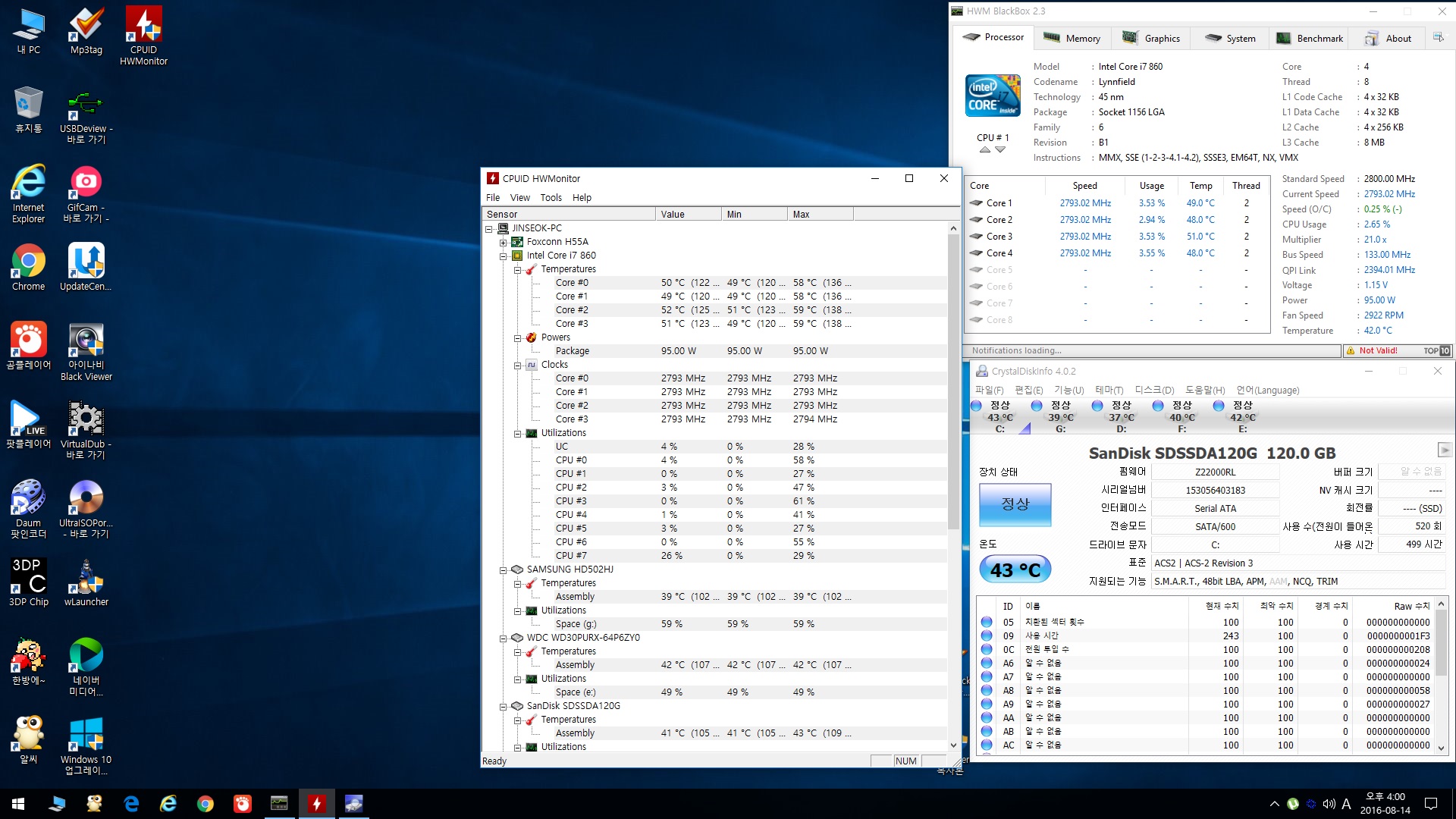
Task: Click the Chrome icon in the taskbar
Action: 205,804
